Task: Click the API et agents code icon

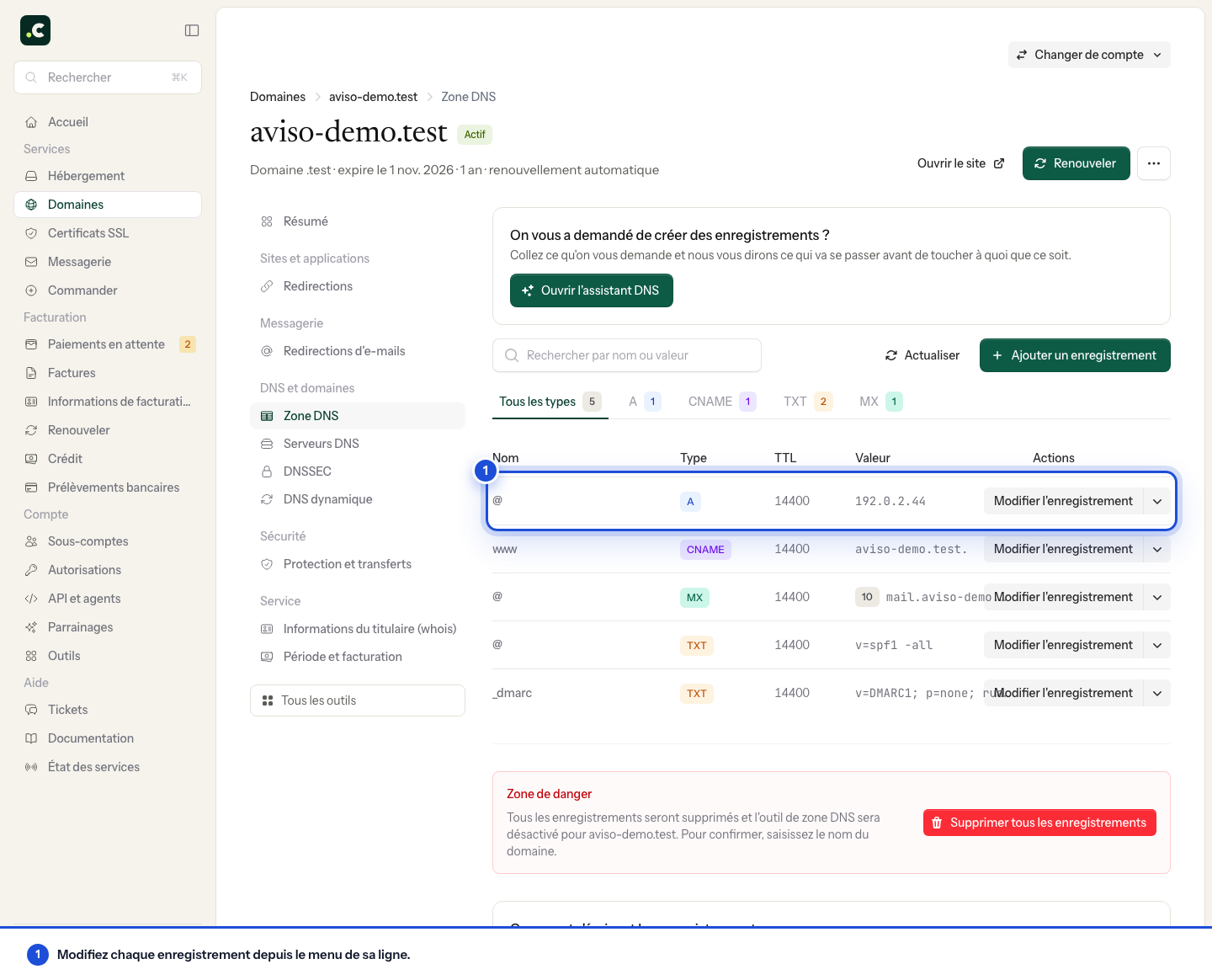Action: click(31, 599)
